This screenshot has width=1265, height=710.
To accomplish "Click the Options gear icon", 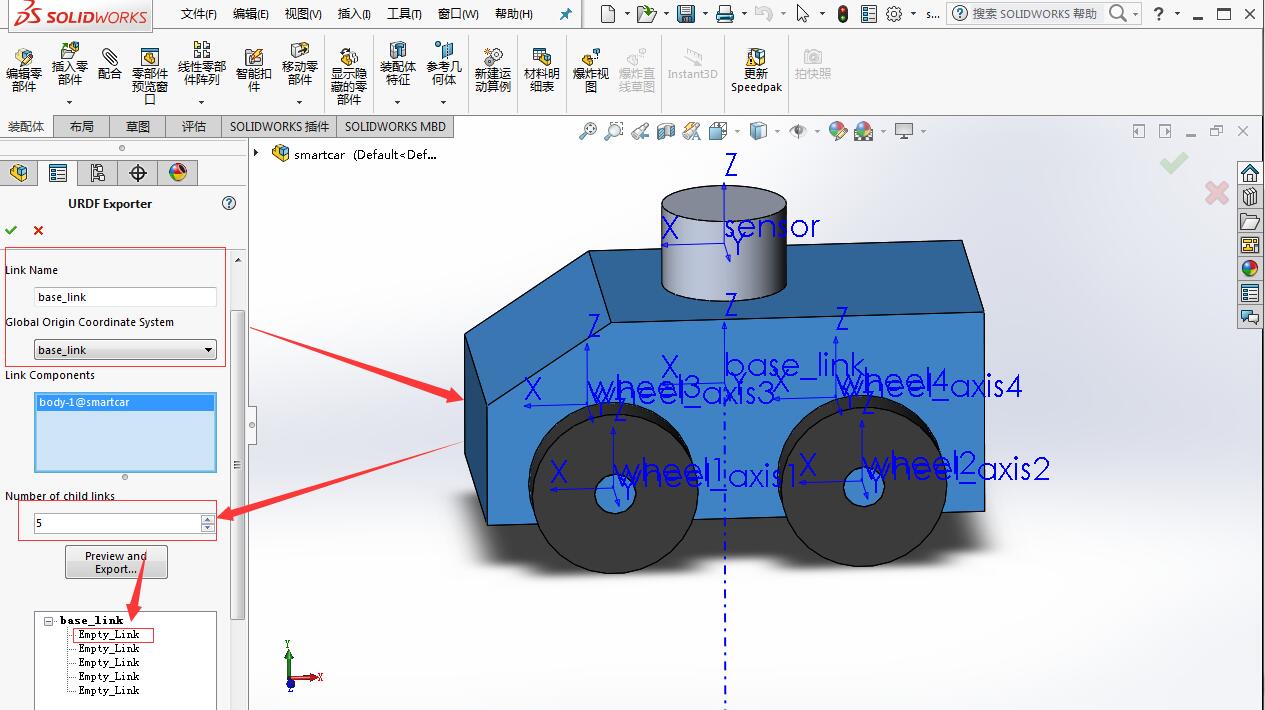I will click(894, 14).
